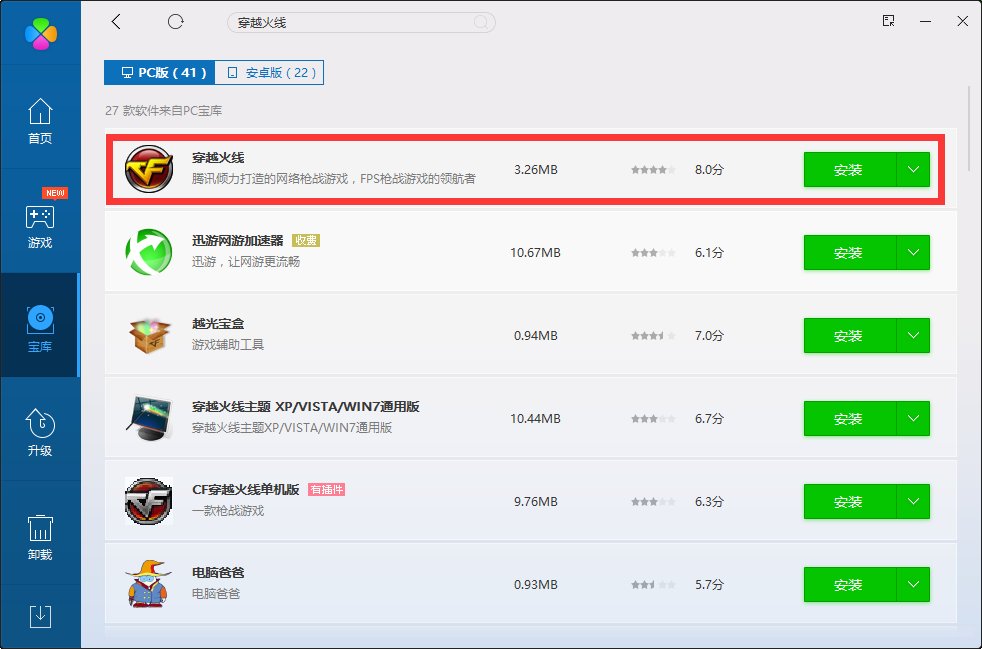Expand install options for 越光宝盒

(x=913, y=336)
